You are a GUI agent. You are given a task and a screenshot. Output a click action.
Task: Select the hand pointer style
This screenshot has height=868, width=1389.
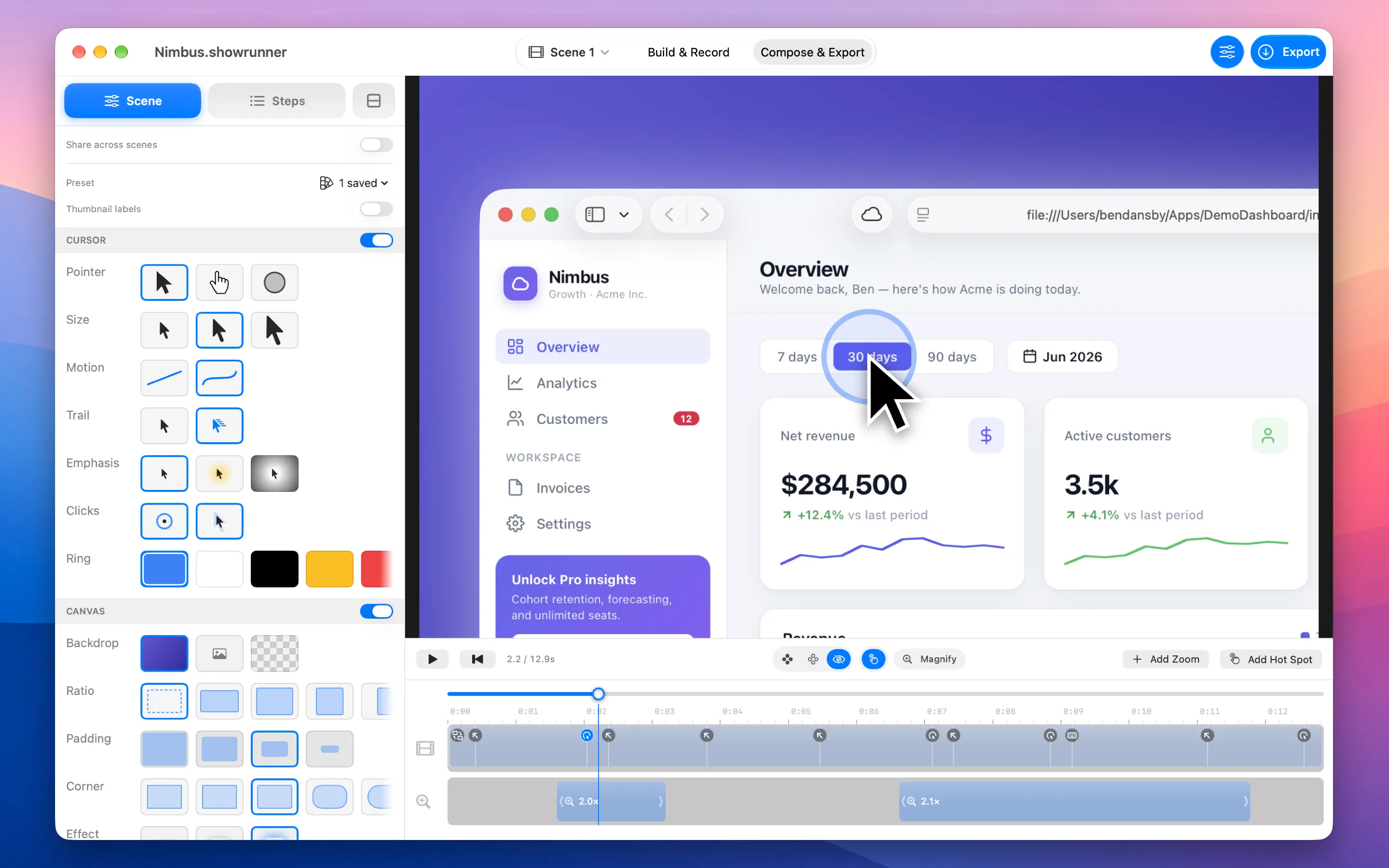(x=219, y=283)
